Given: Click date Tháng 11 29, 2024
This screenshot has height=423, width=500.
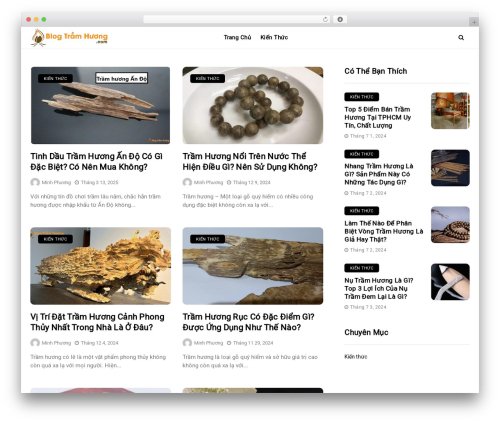Looking at the screenshot, I should [x=253, y=343].
